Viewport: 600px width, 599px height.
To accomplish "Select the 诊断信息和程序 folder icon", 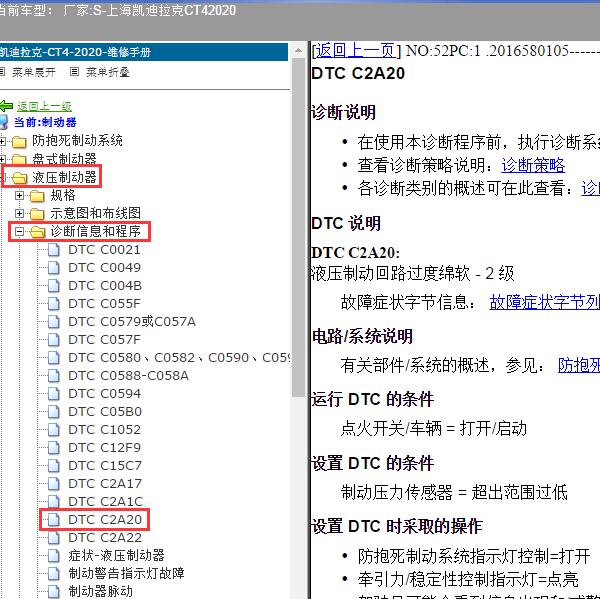I will point(37,232).
